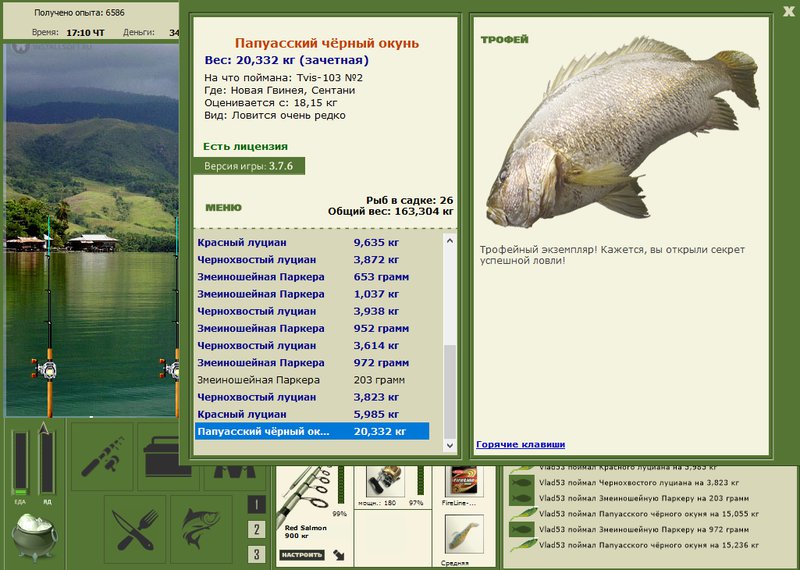Image resolution: width=800 pixels, height=570 pixels.
Task: Click the Папуасский чёрный окунь title
Action: (x=327, y=43)
